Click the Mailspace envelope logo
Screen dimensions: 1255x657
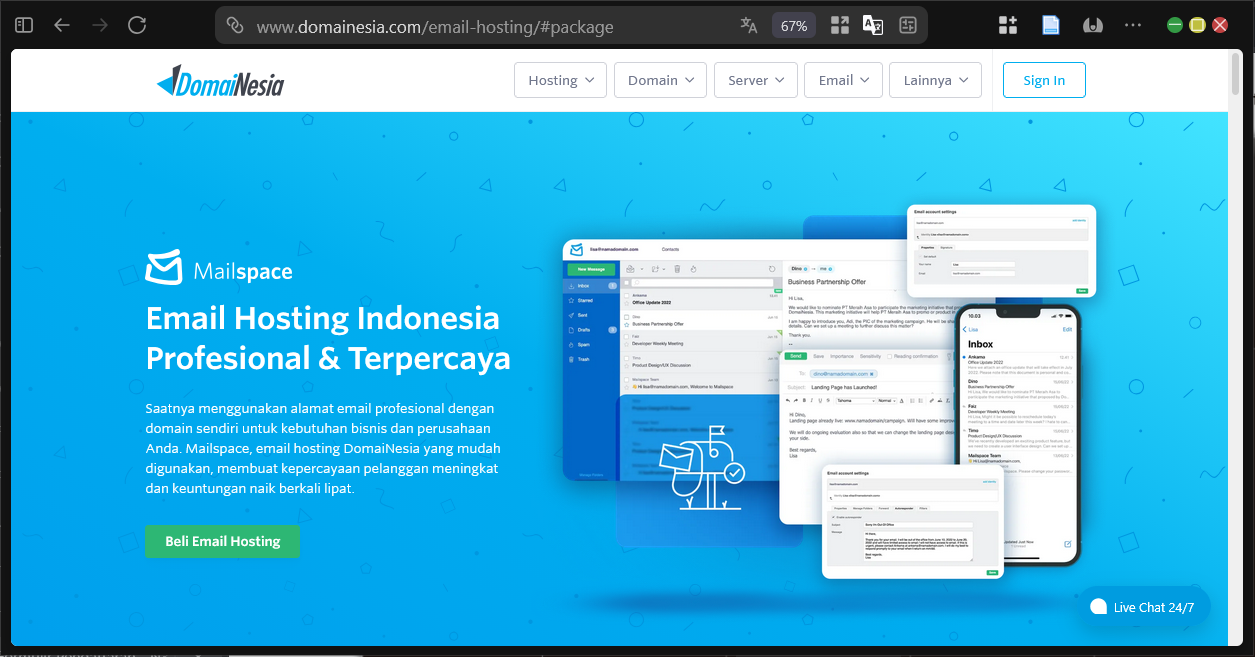click(164, 268)
